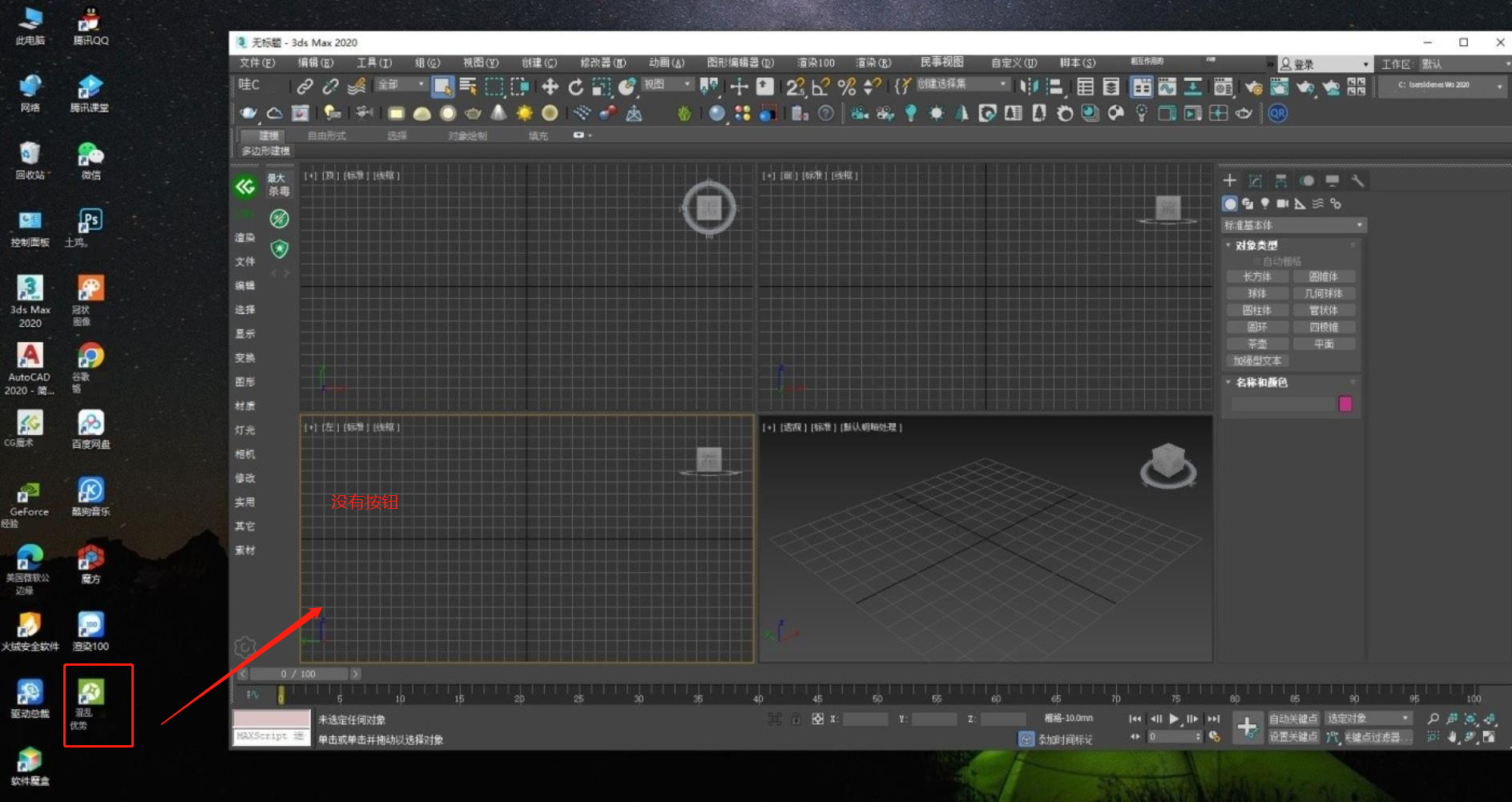Click the Bind to Space Warp icon
Screen dimensions: 1512x802
(357, 87)
